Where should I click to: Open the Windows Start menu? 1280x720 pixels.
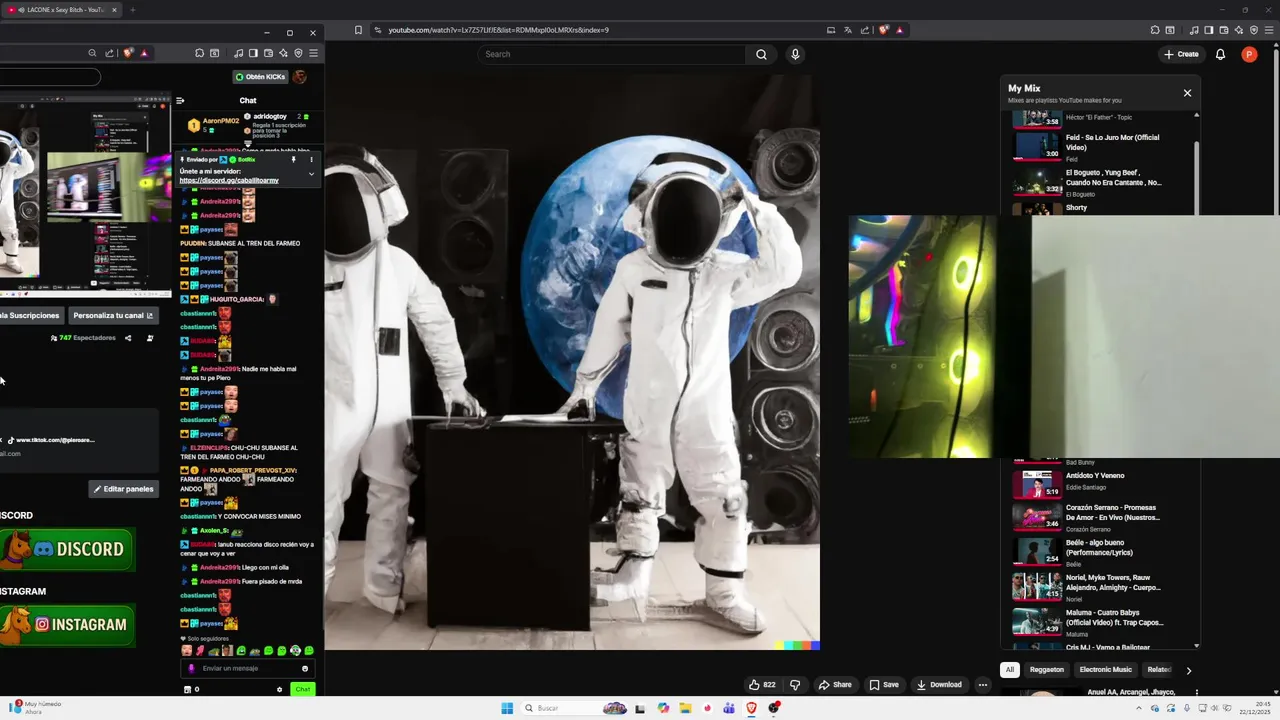(x=507, y=708)
